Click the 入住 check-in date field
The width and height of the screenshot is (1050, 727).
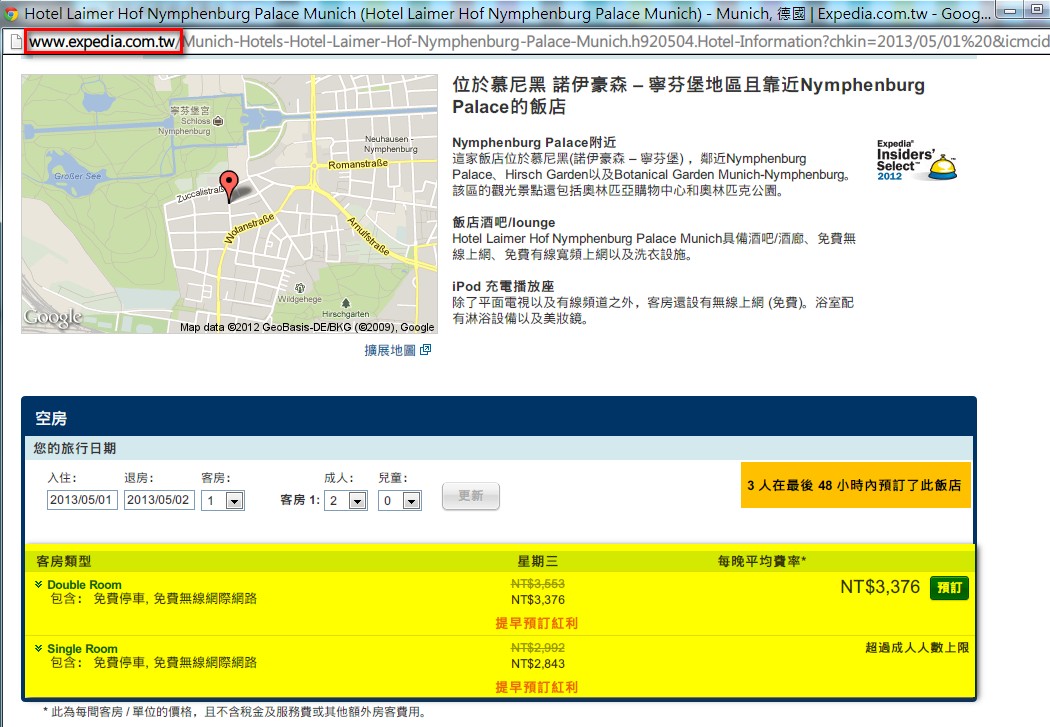click(x=82, y=500)
